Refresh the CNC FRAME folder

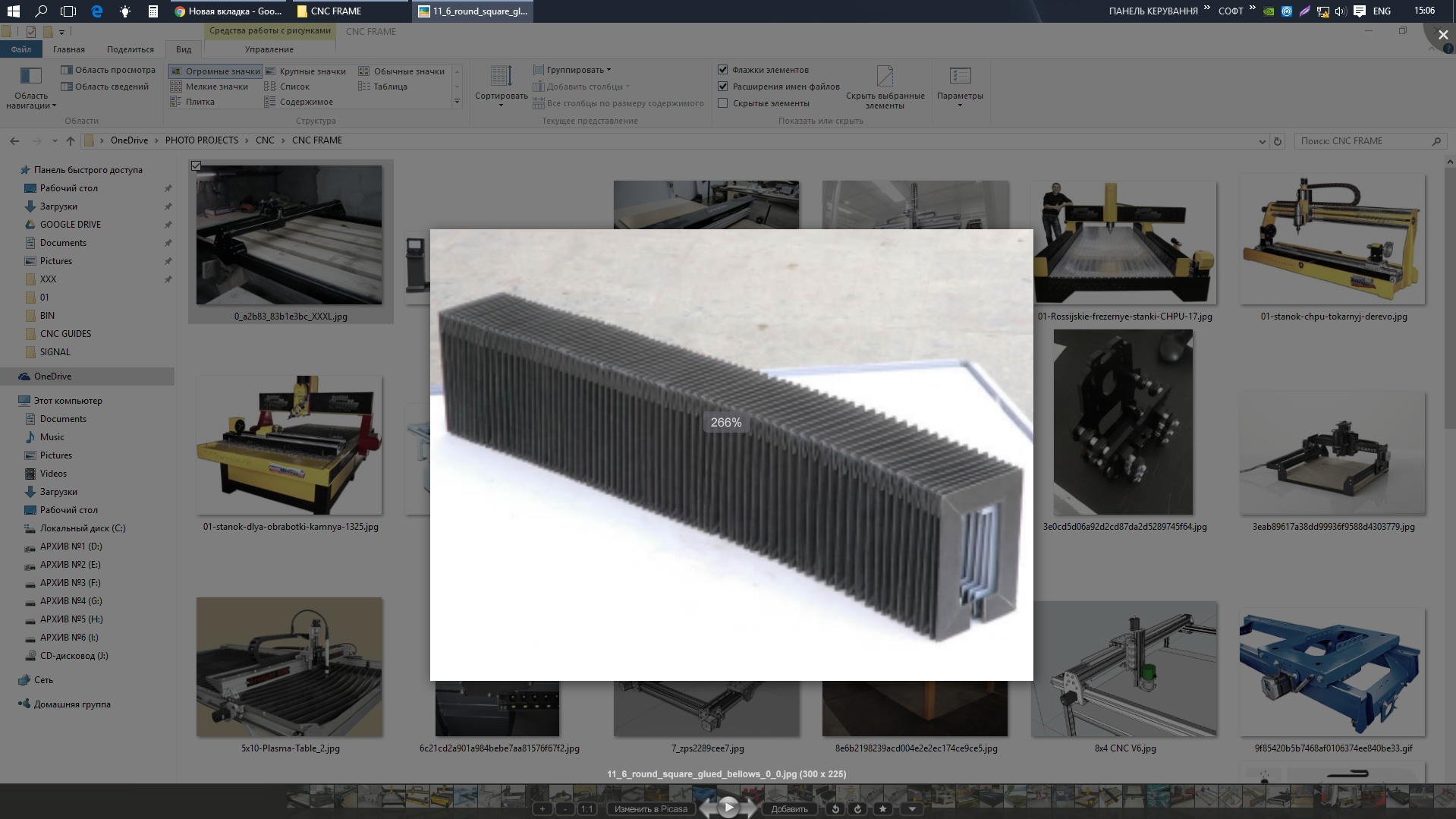tap(1278, 141)
